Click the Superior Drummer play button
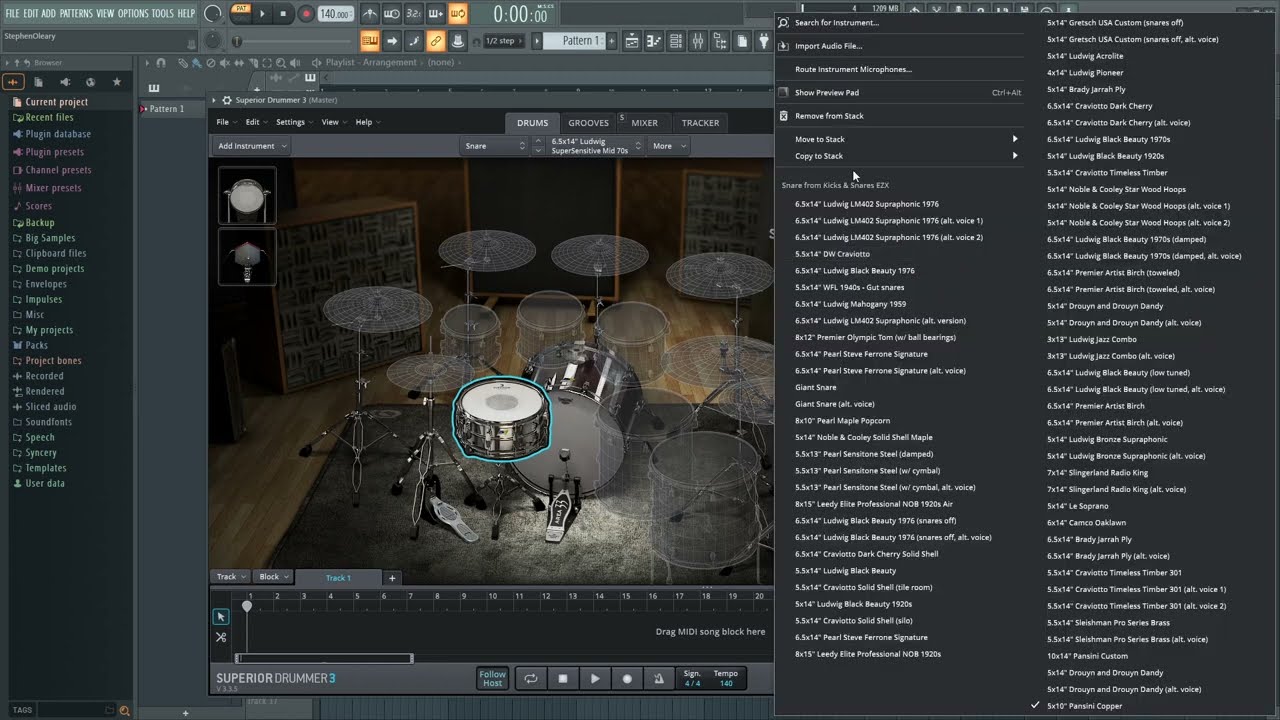 pyautogui.click(x=595, y=678)
